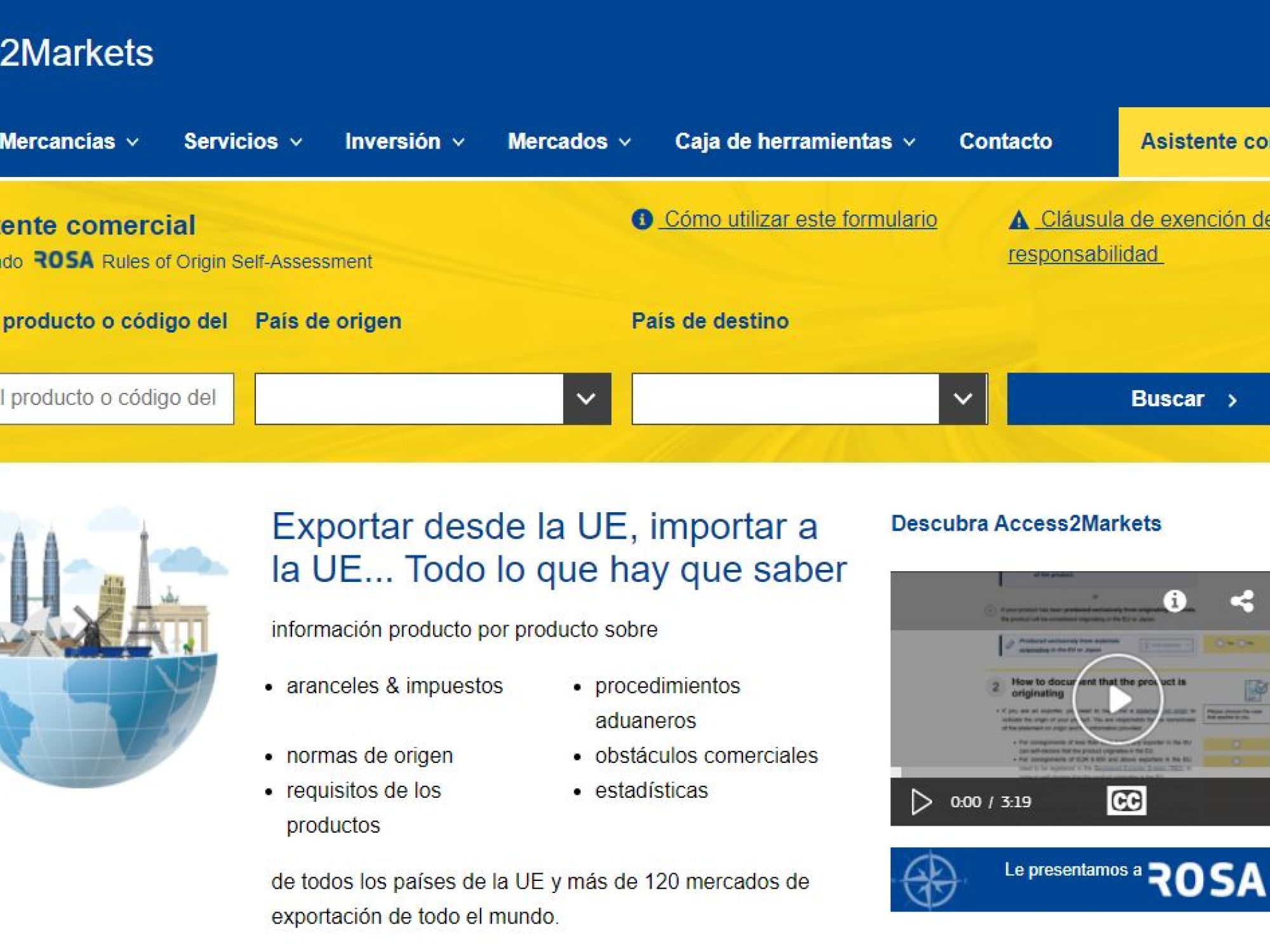Go to Contacto page

click(1005, 141)
